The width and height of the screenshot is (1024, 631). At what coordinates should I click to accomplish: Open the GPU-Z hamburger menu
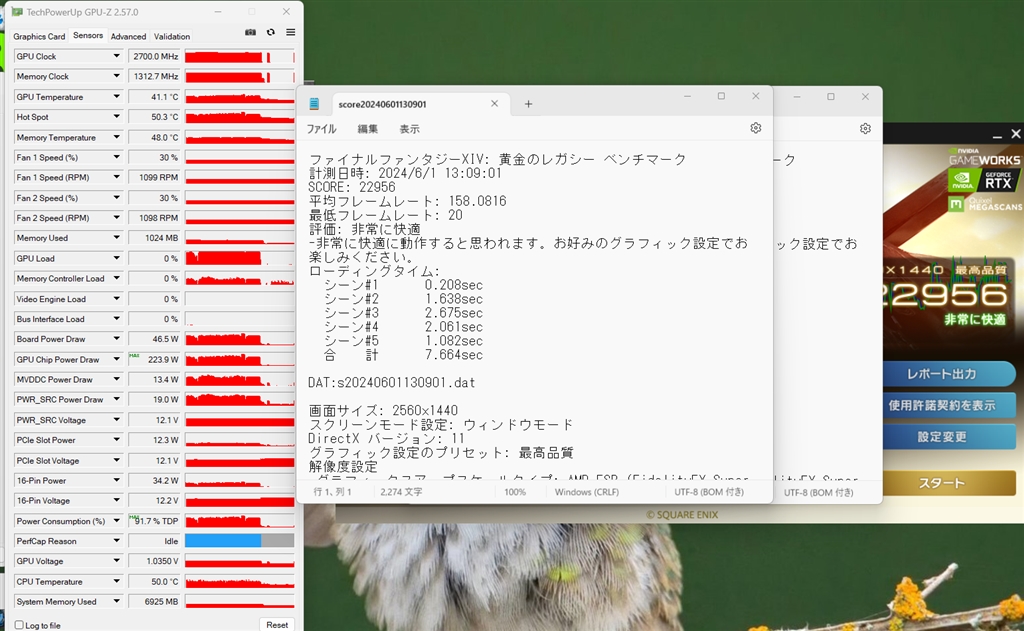click(291, 32)
